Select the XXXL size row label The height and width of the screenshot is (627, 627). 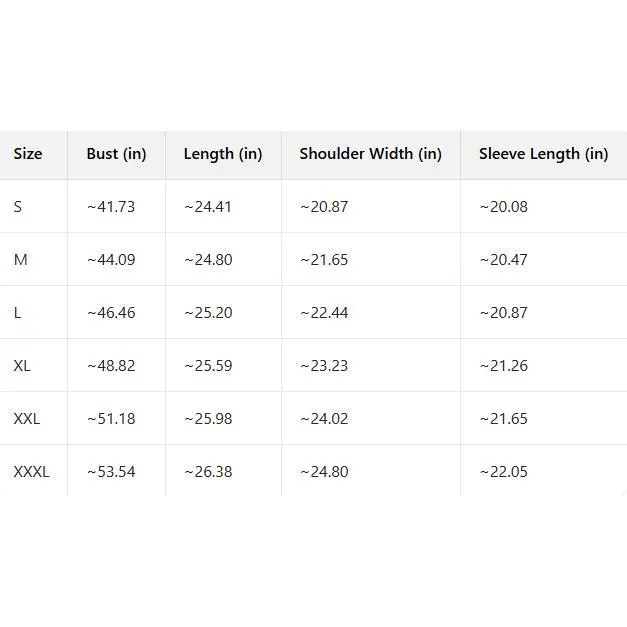[x=31, y=472]
